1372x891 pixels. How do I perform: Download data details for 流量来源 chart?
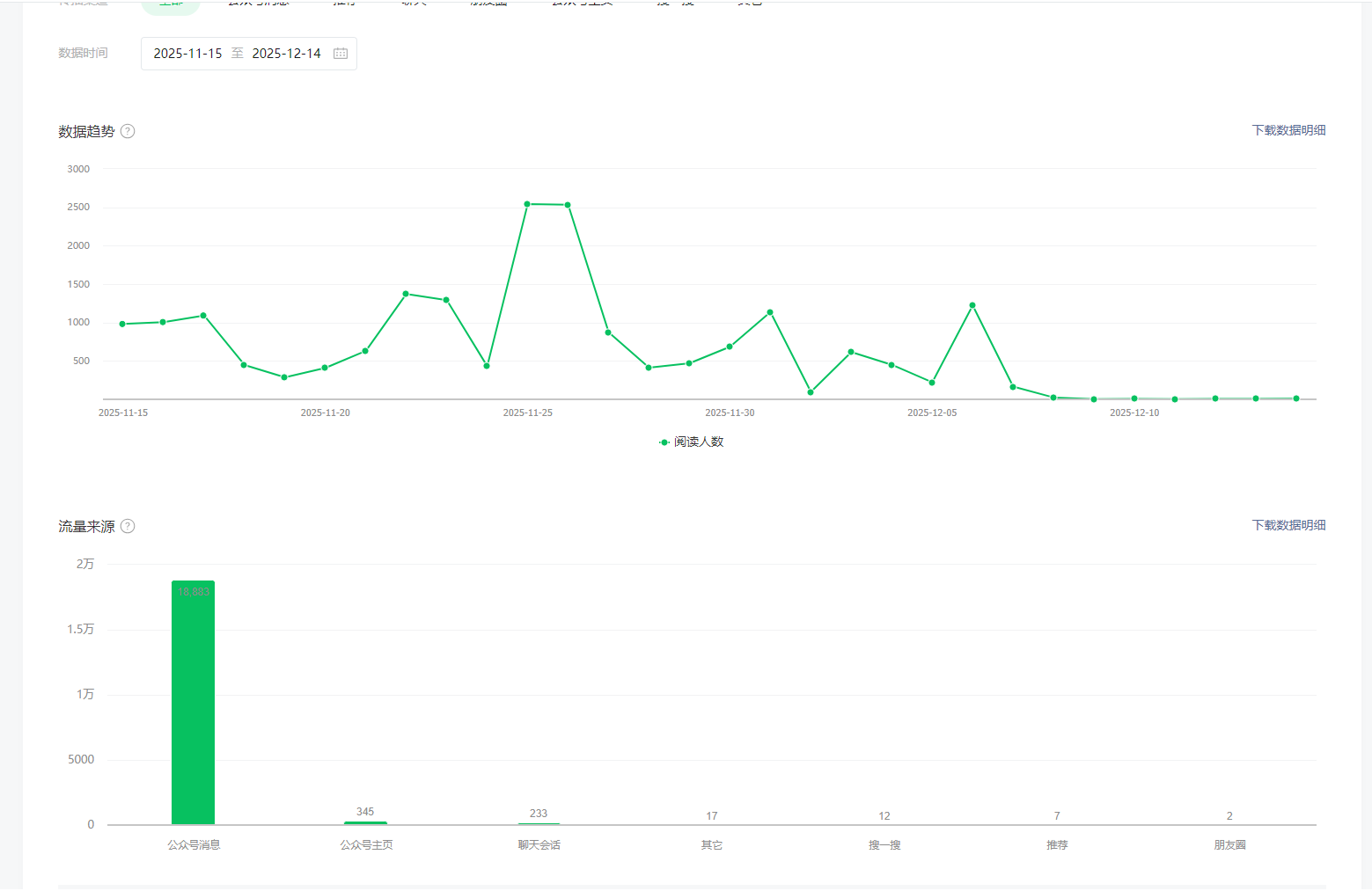(x=1288, y=525)
